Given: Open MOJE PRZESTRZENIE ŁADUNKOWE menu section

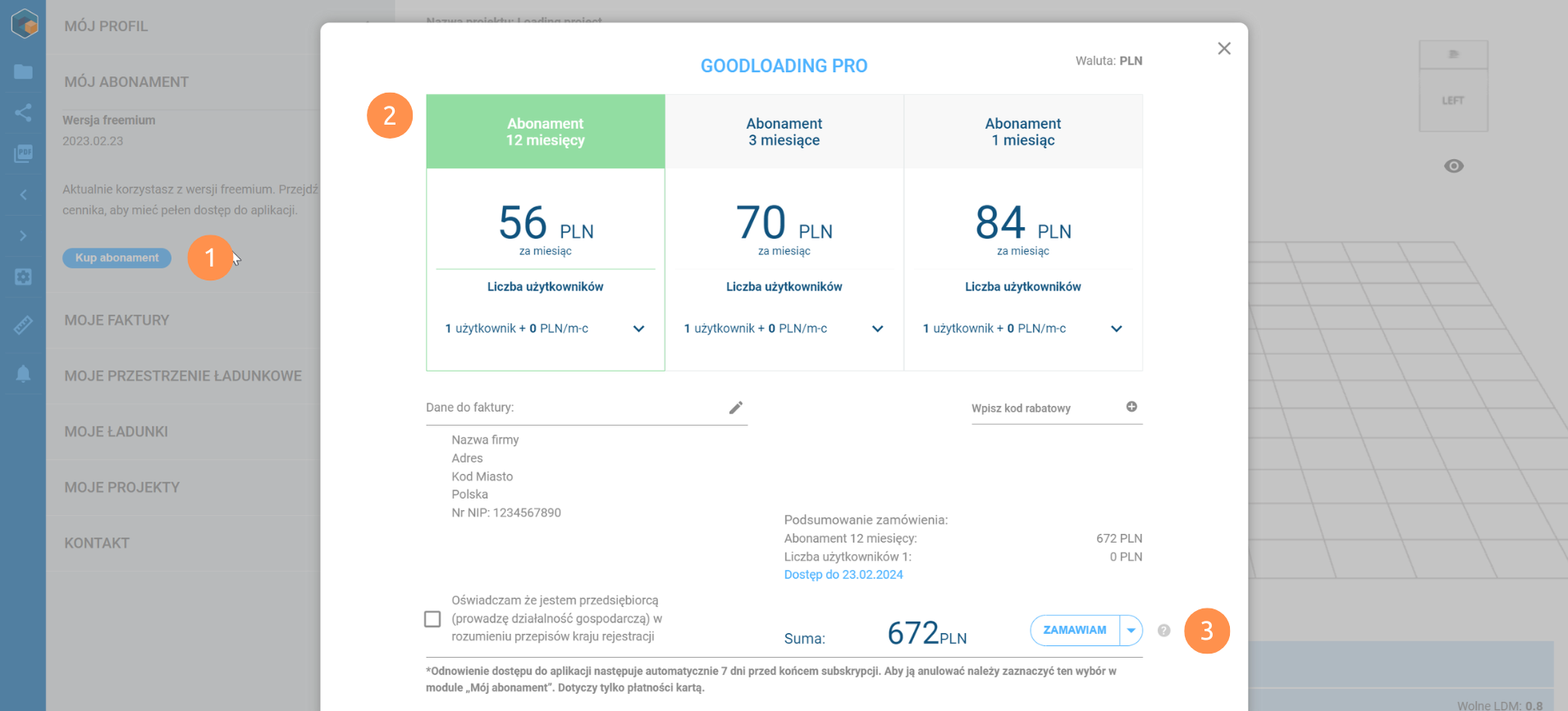Looking at the screenshot, I should [183, 376].
